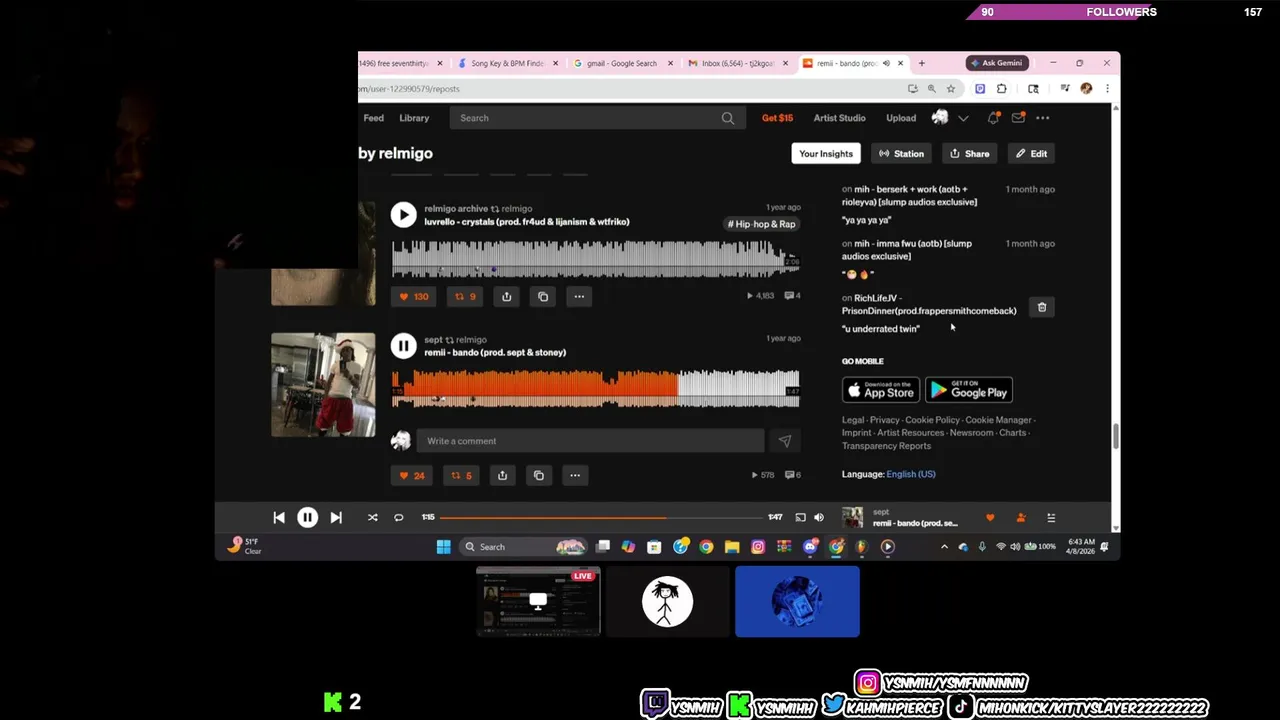Pause the remii - bando track in feed
Image resolution: width=1280 pixels, height=720 pixels.
pos(403,346)
